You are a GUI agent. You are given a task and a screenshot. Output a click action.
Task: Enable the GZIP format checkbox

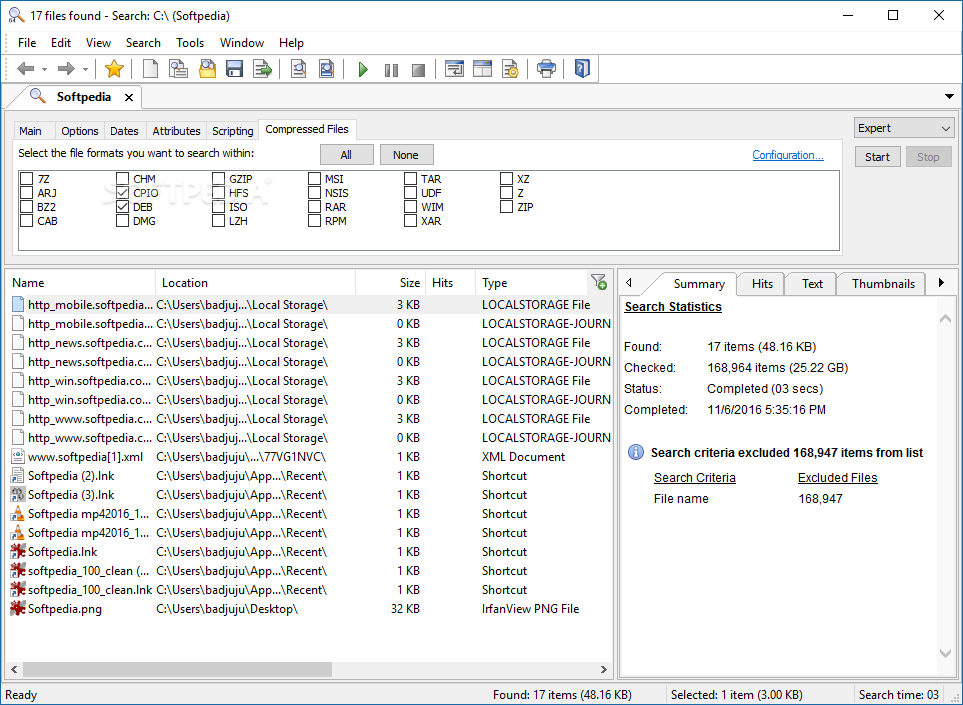pyautogui.click(x=218, y=179)
